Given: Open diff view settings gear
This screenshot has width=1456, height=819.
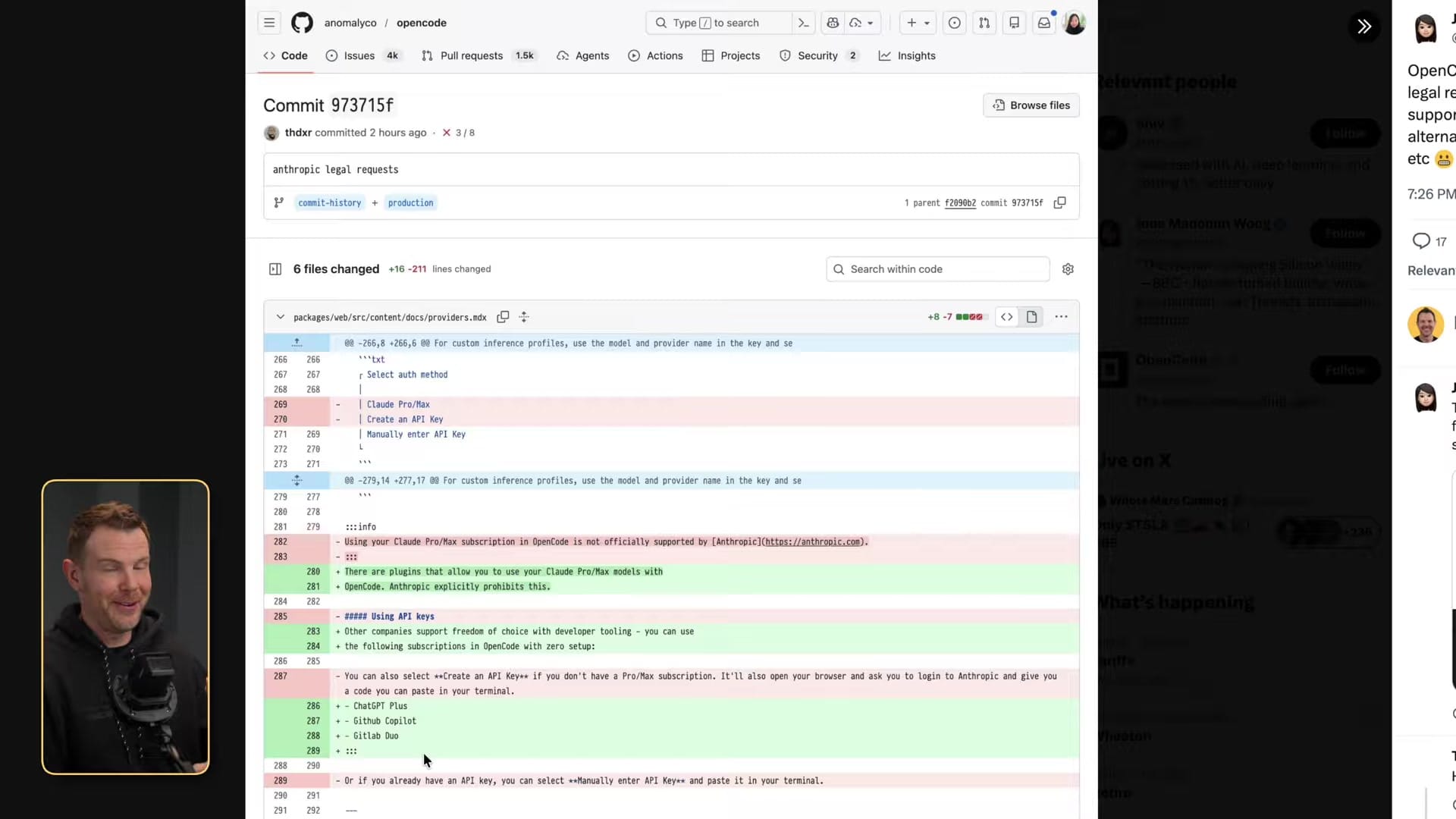Looking at the screenshot, I should coord(1068,269).
